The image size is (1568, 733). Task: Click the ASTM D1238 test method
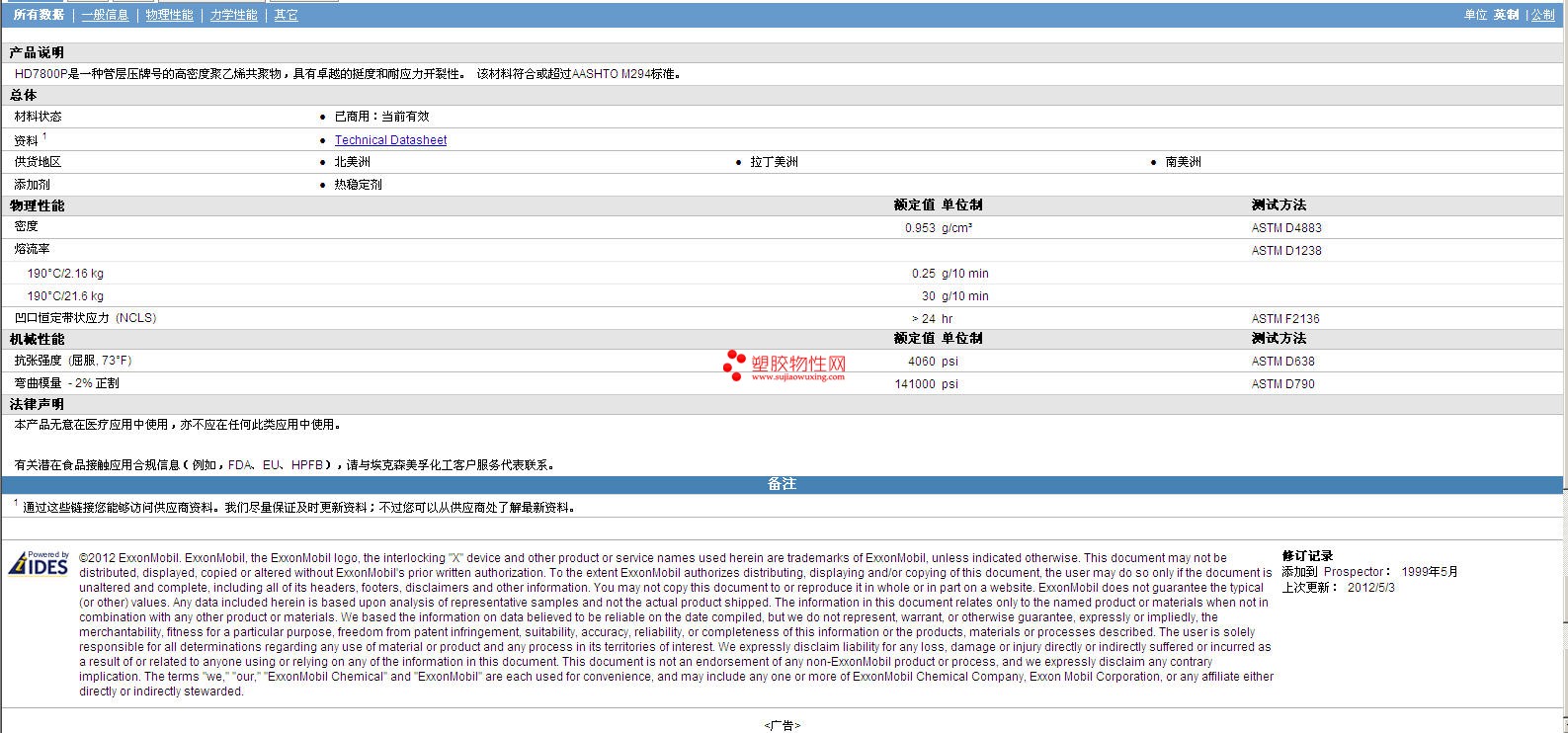tap(1286, 251)
